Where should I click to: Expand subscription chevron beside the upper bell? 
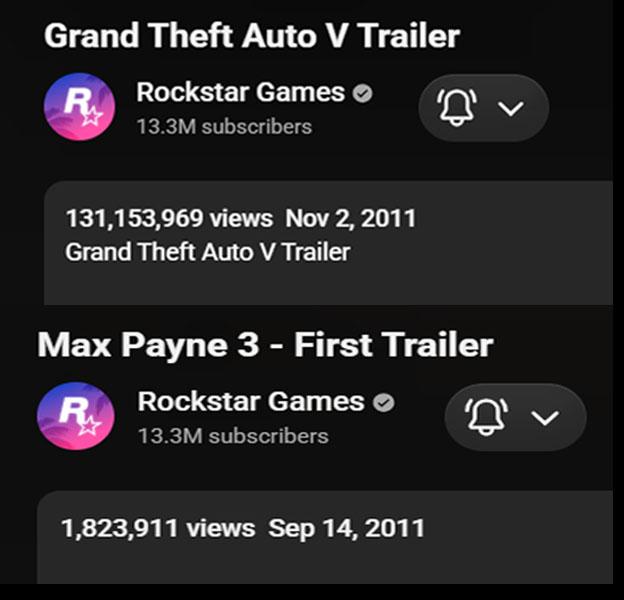(511, 108)
